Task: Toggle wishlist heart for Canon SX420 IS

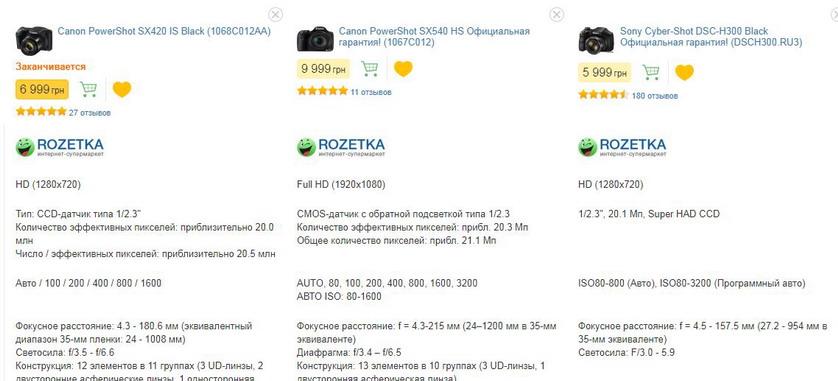Action: pyautogui.click(x=122, y=89)
